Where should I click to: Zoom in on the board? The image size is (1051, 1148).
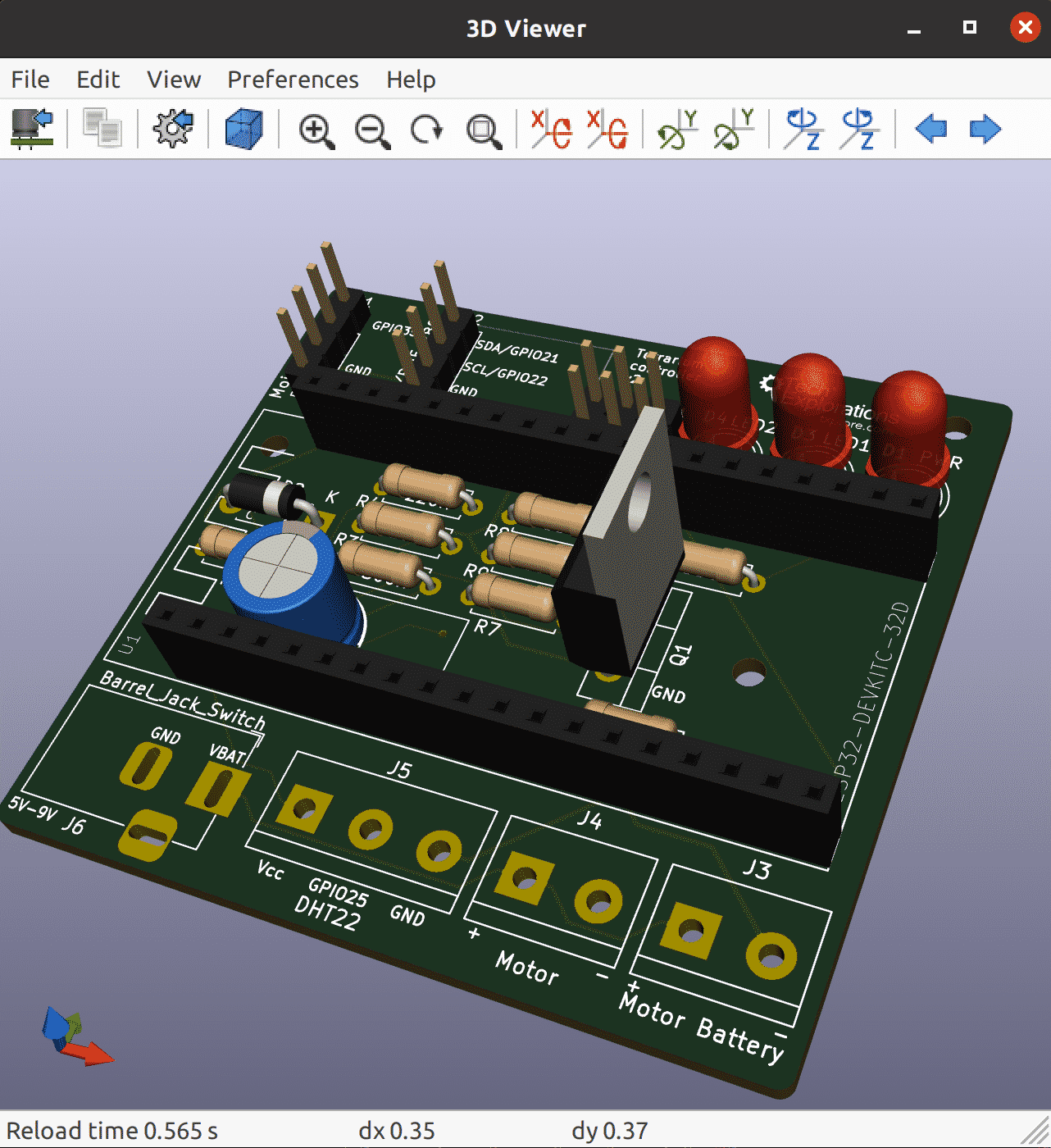[x=316, y=129]
